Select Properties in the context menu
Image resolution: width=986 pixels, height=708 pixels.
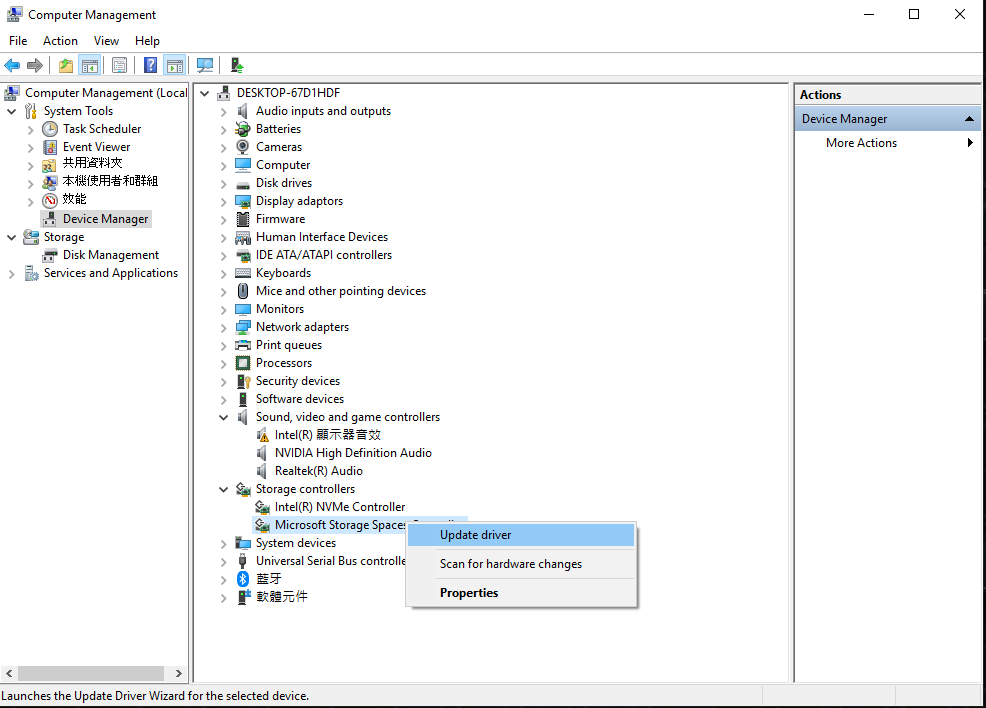tap(469, 593)
